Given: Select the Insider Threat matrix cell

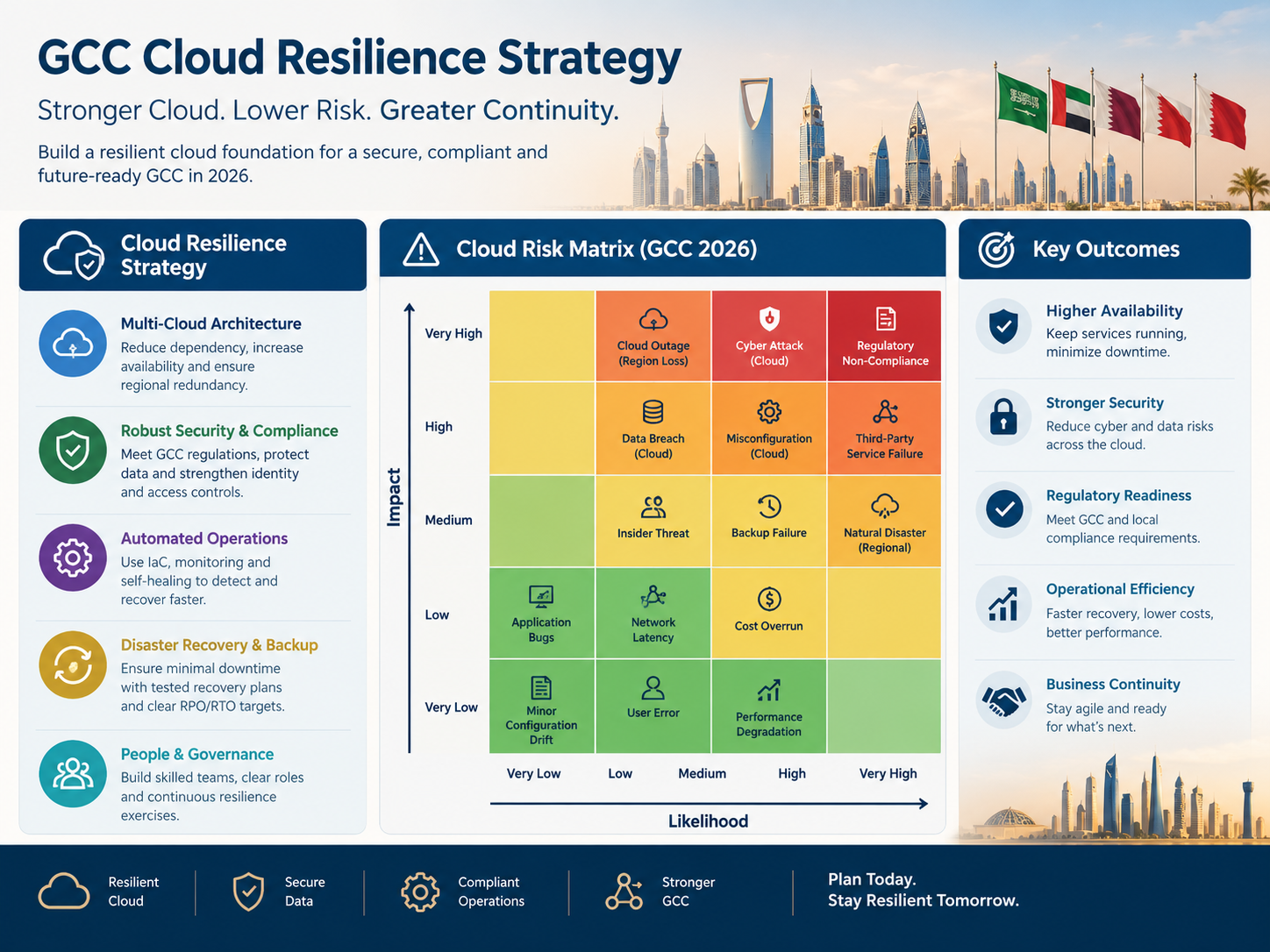Looking at the screenshot, I should click(653, 522).
